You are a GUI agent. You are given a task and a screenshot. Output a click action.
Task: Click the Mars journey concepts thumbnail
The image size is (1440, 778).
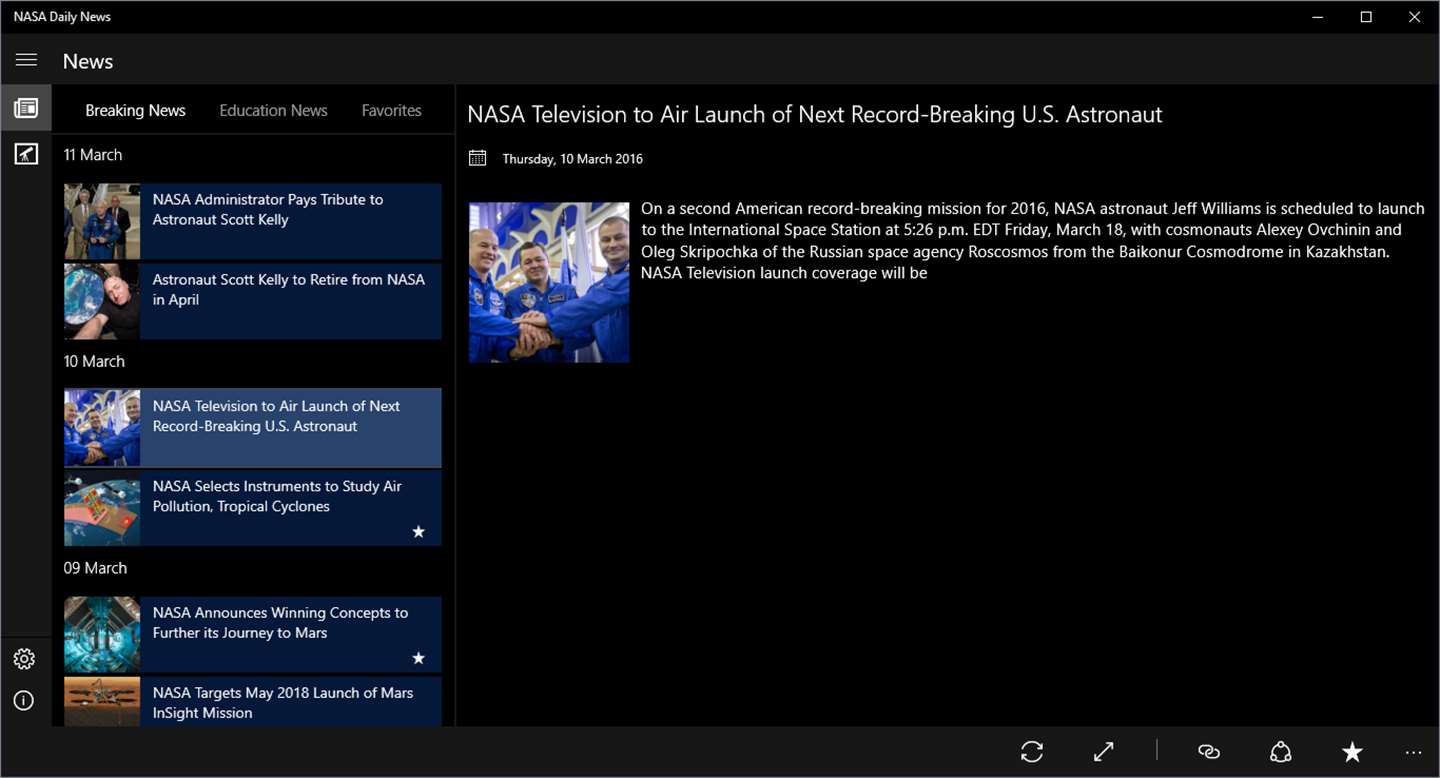pyautogui.click(x=102, y=634)
